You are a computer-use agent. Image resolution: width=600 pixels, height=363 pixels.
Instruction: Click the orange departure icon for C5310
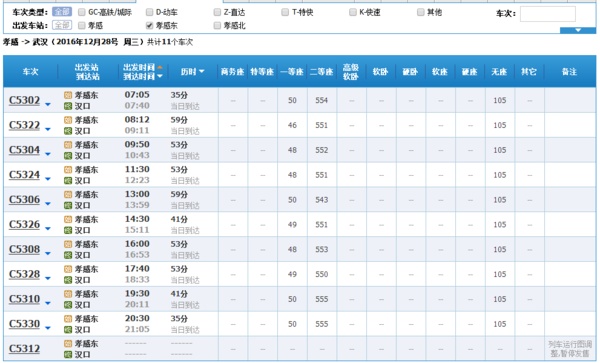coord(68,294)
